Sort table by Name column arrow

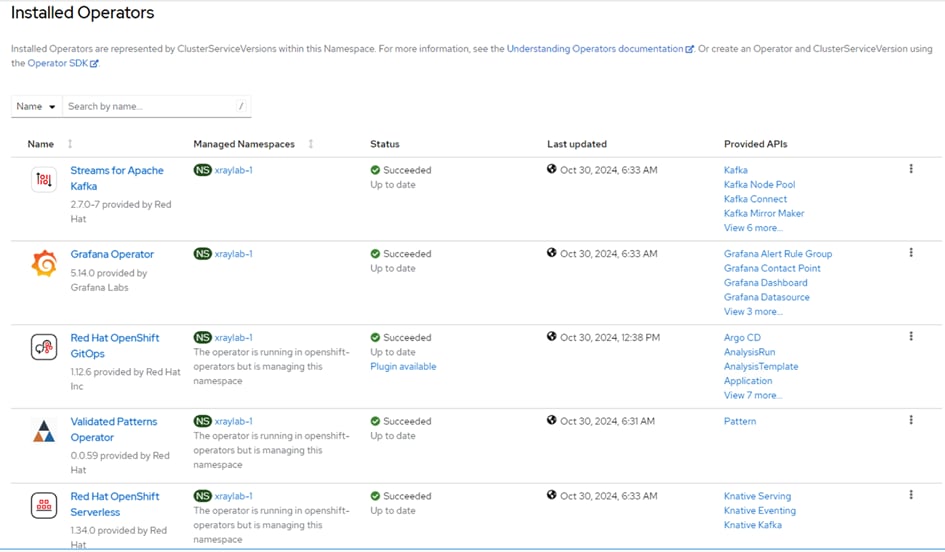[70, 143]
